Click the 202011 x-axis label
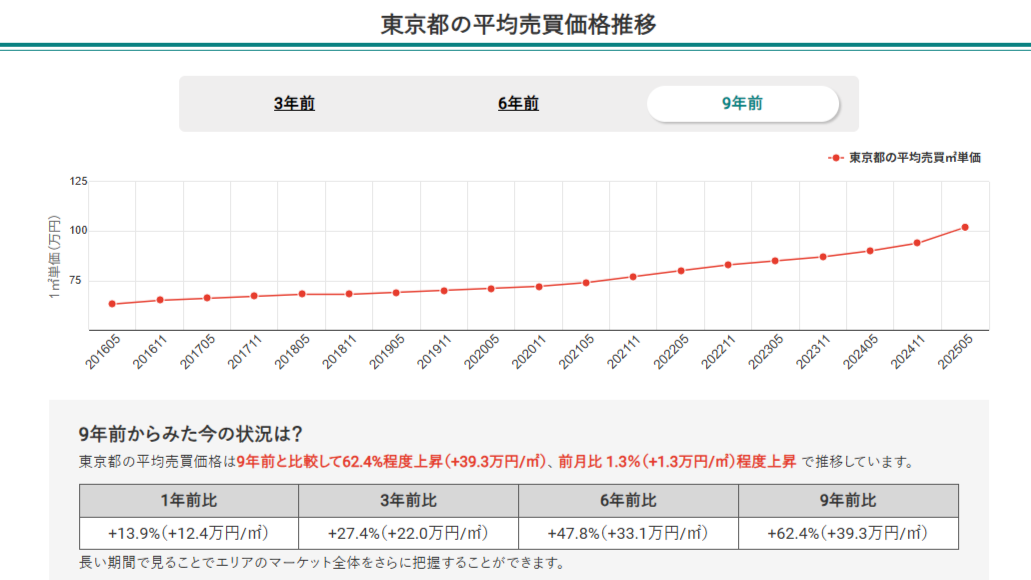The height and width of the screenshot is (580, 1031). (528, 351)
